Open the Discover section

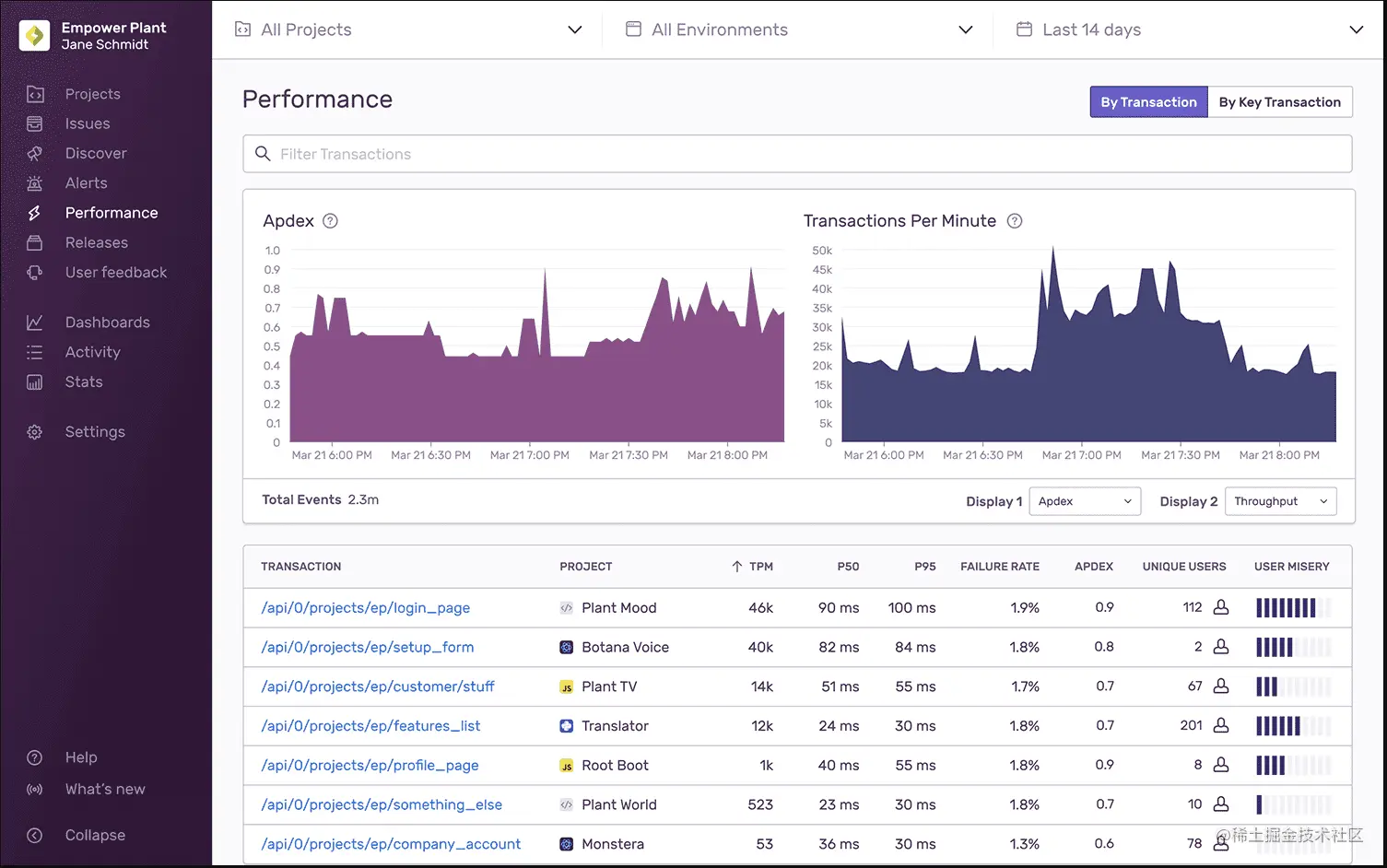96,153
